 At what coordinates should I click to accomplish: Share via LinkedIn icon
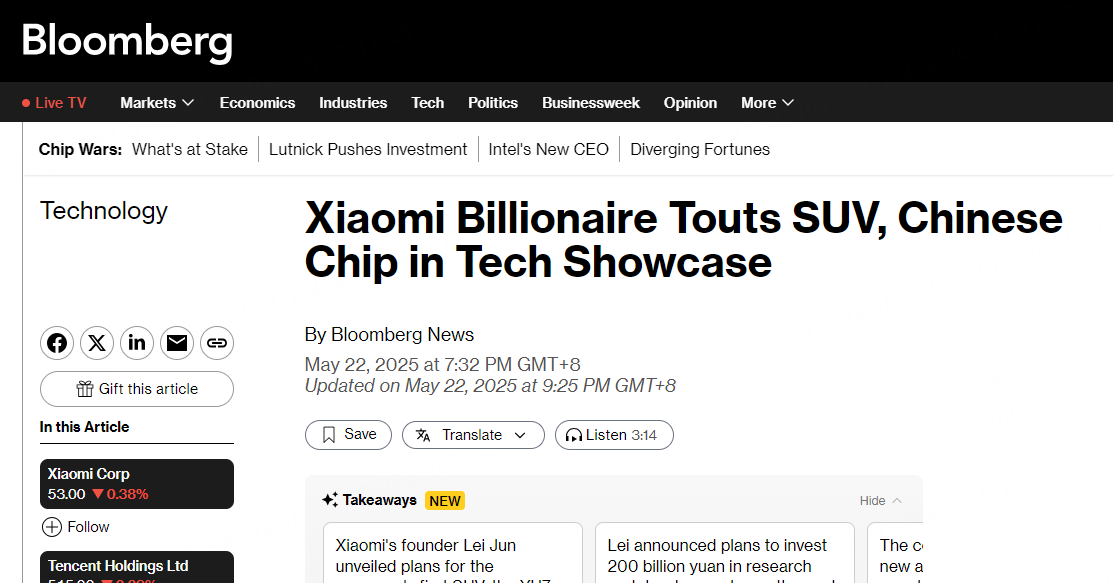[x=137, y=343]
